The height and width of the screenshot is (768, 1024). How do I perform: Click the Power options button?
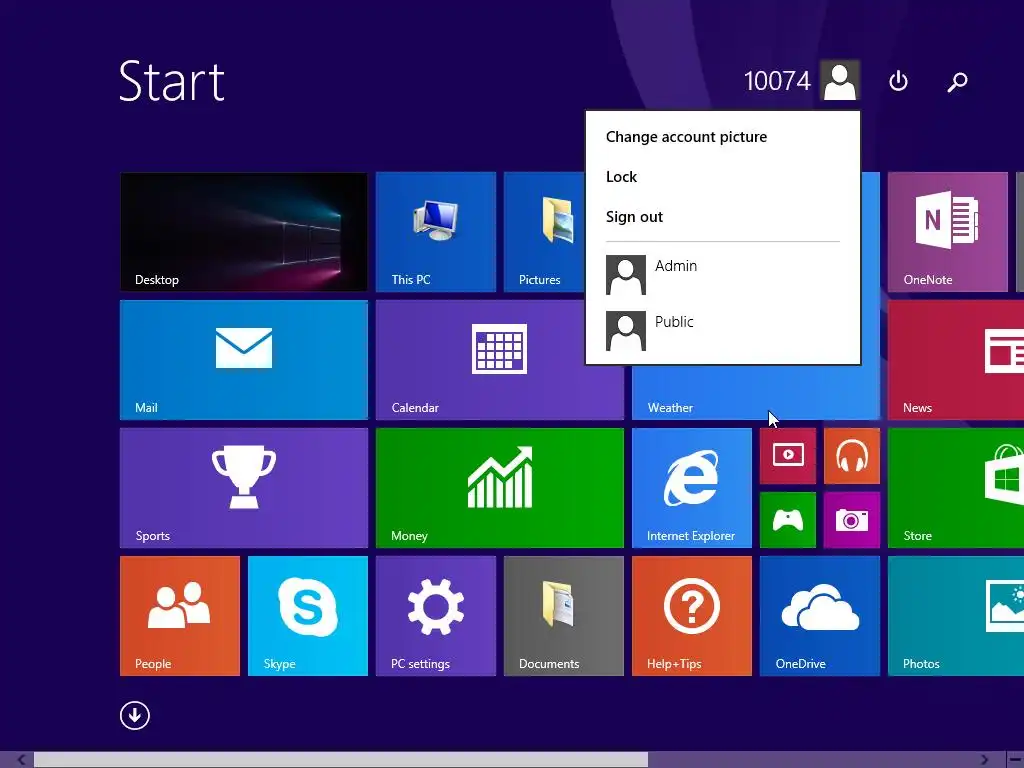(899, 81)
